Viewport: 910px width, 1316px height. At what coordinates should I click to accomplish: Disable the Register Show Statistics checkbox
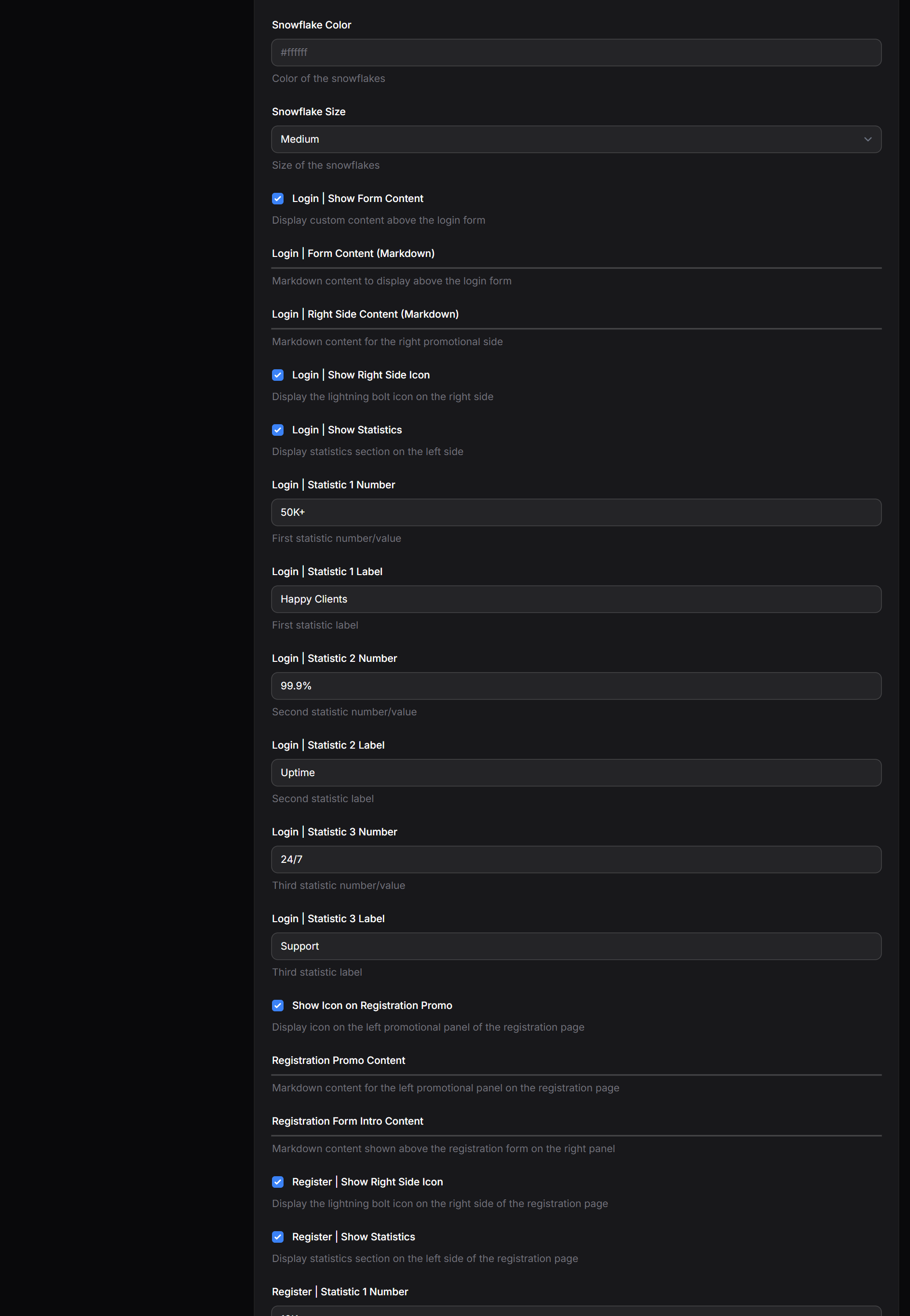click(278, 1237)
